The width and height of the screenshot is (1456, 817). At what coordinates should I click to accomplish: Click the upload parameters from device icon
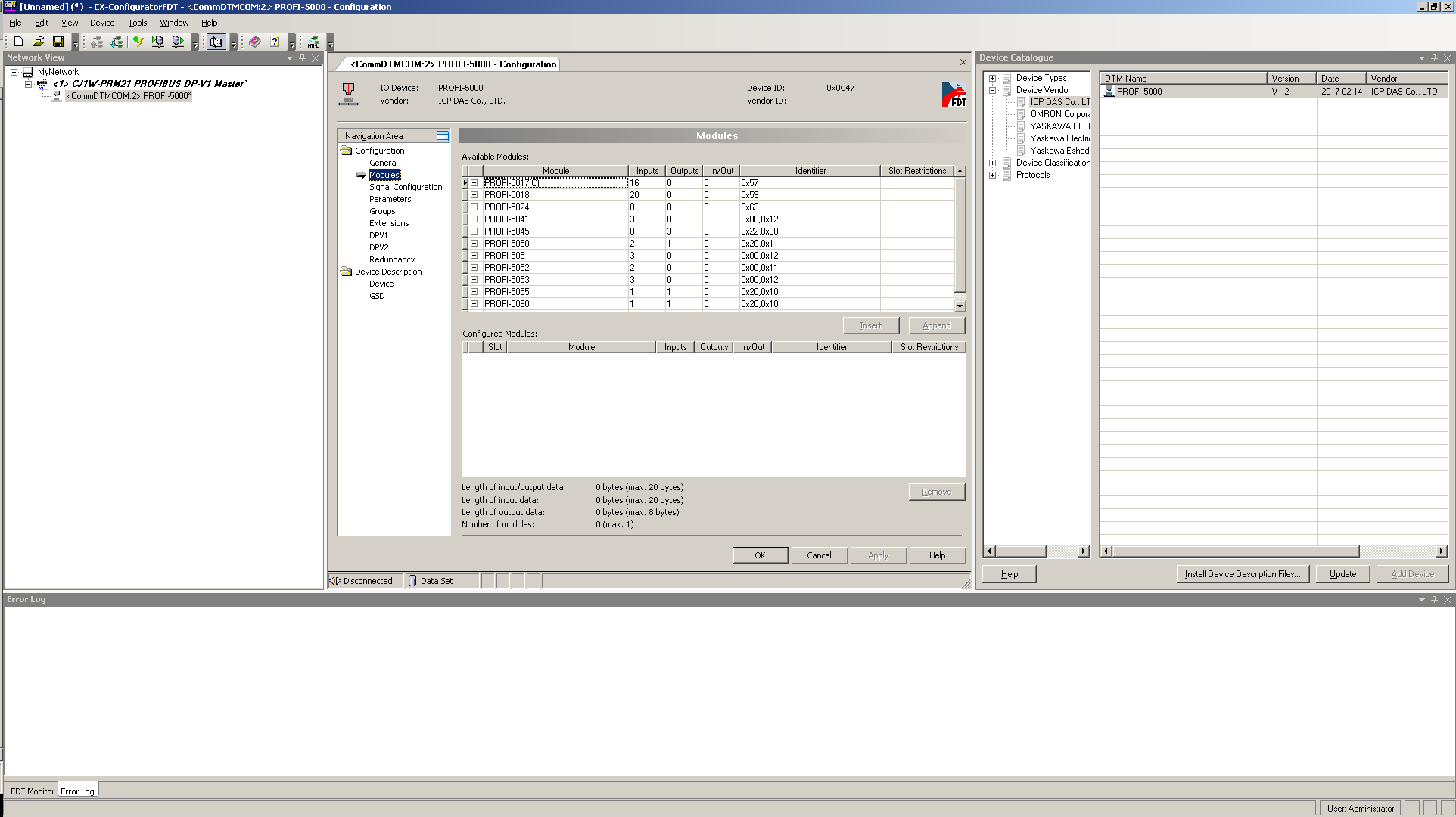(x=157, y=42)
